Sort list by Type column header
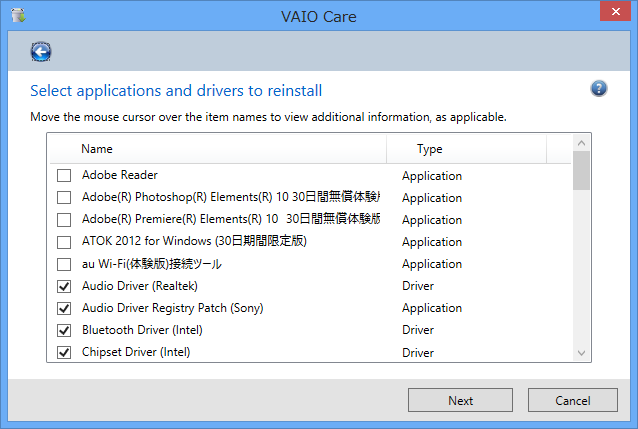The height and width of the screenshot is (429, 638). point(466,149)
